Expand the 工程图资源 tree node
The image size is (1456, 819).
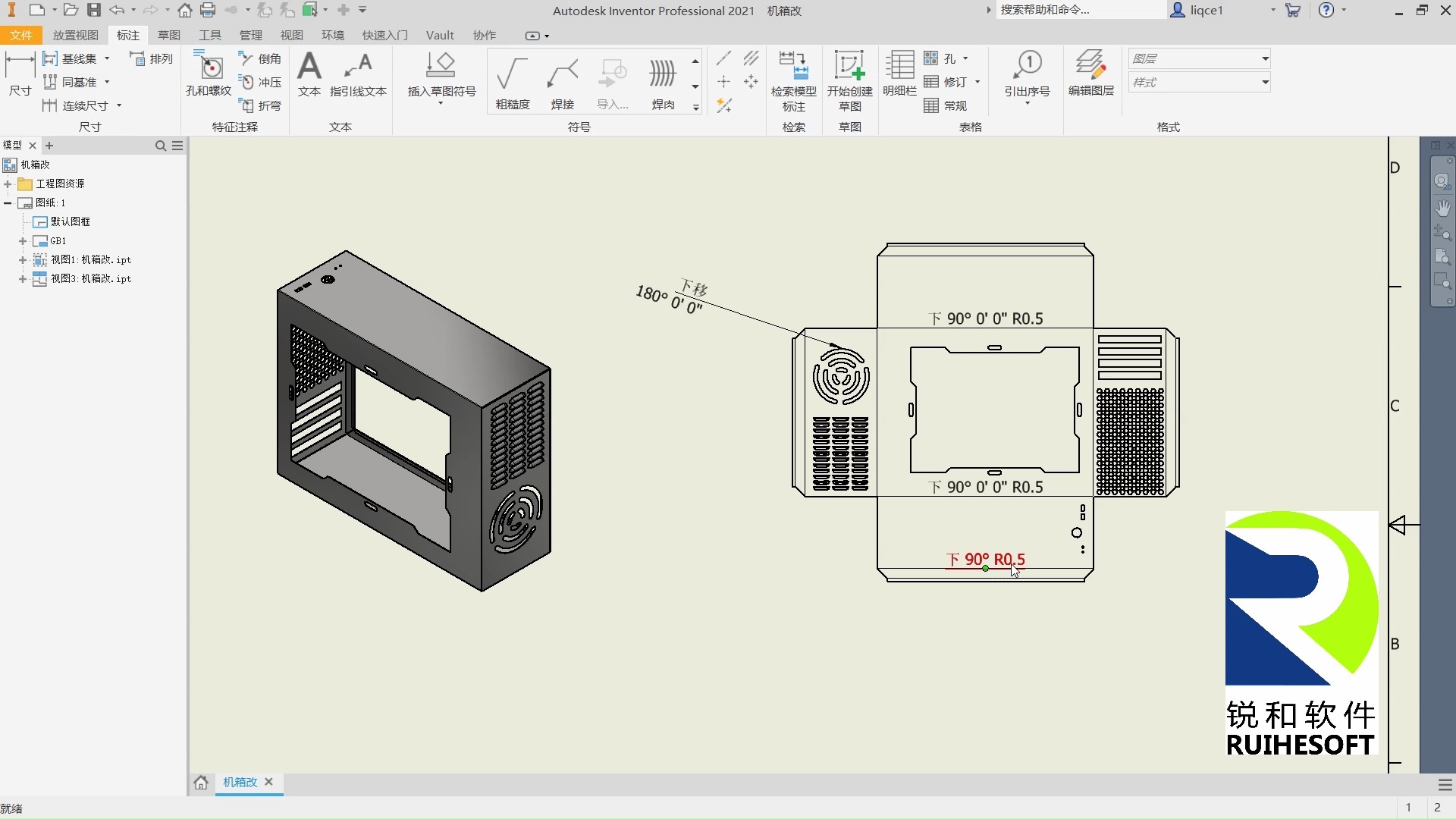pyautogui.click(x=8, y=184)
